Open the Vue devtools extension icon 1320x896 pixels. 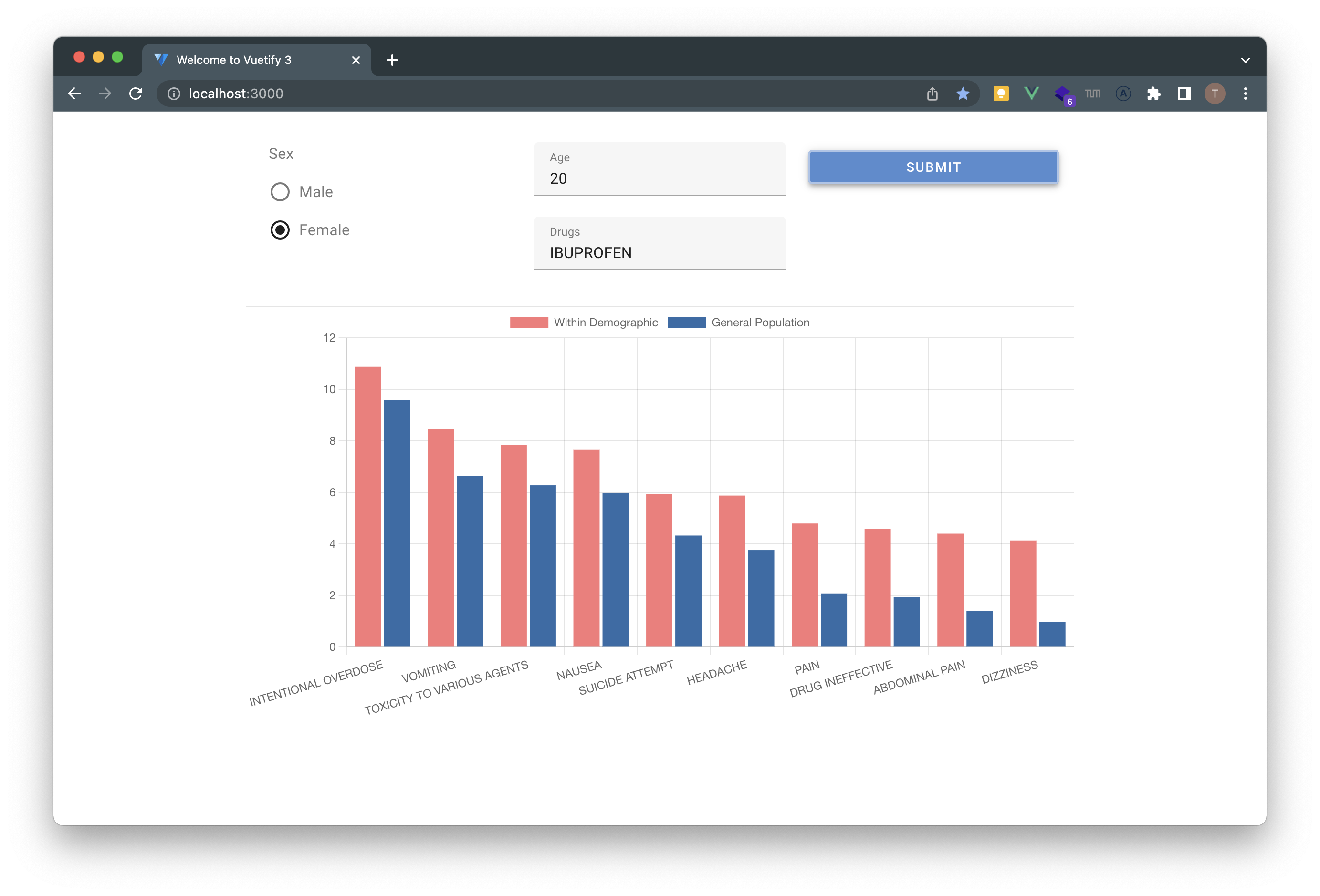[1031, 94]
